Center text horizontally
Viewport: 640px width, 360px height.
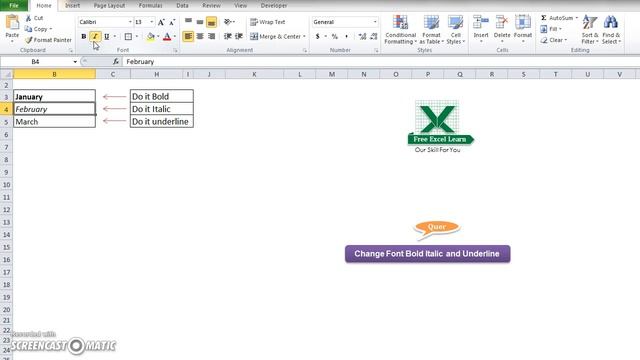200,36
